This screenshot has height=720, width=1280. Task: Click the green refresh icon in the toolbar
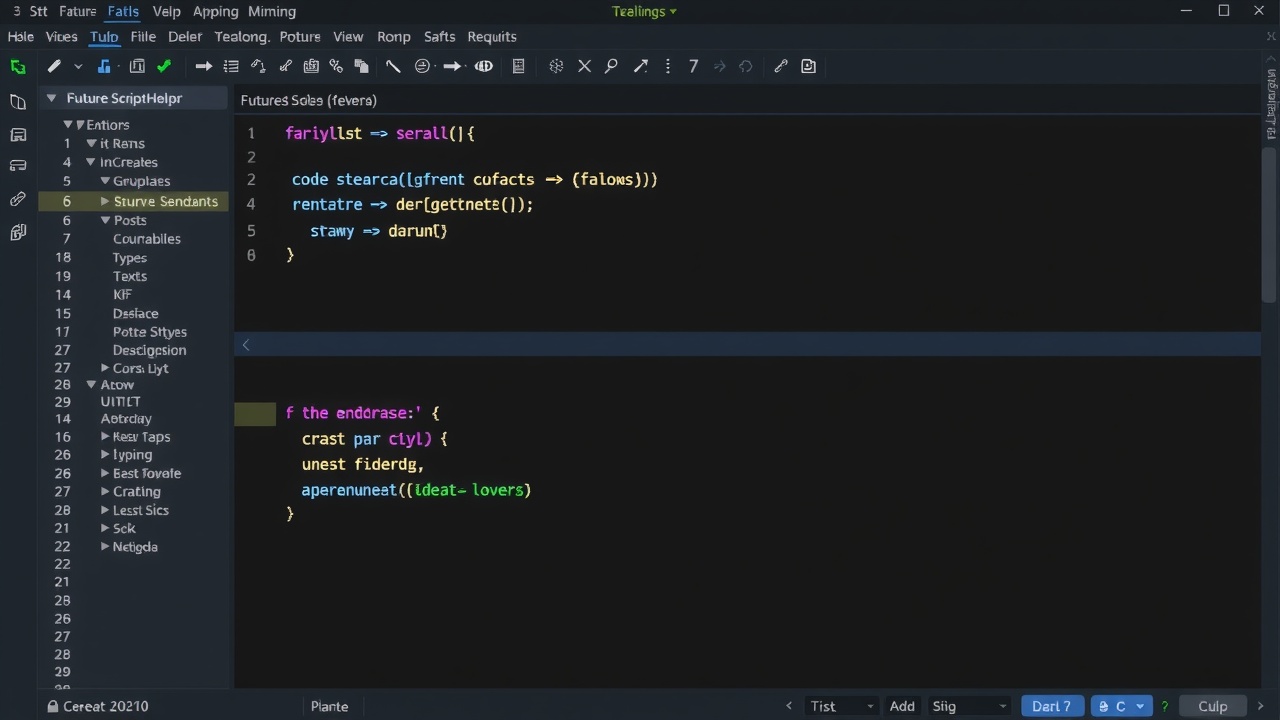tap(17, 67)
